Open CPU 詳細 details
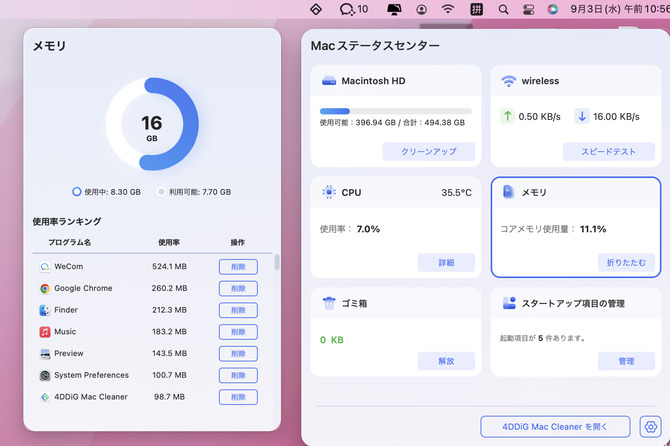Image resolution: width=670 pixels, height=446 pixels. 446,262
